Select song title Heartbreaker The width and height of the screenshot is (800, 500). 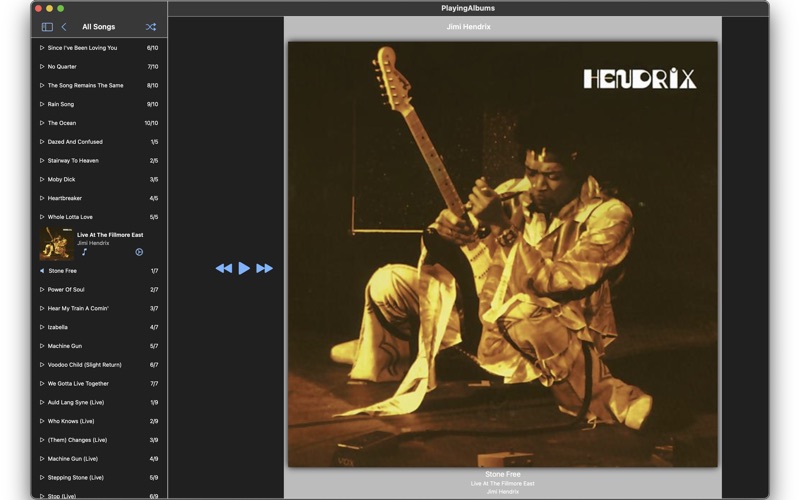tap(64, 198)
